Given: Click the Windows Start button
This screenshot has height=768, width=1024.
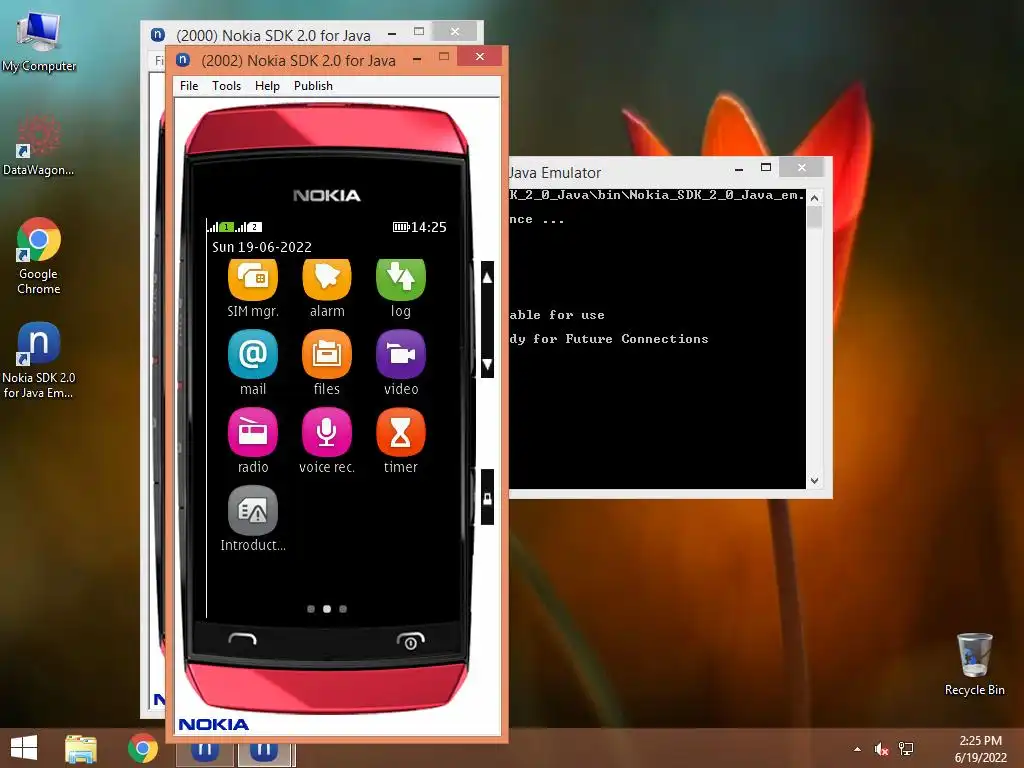Looking at the screenshot, I should [x=24, y=748].
